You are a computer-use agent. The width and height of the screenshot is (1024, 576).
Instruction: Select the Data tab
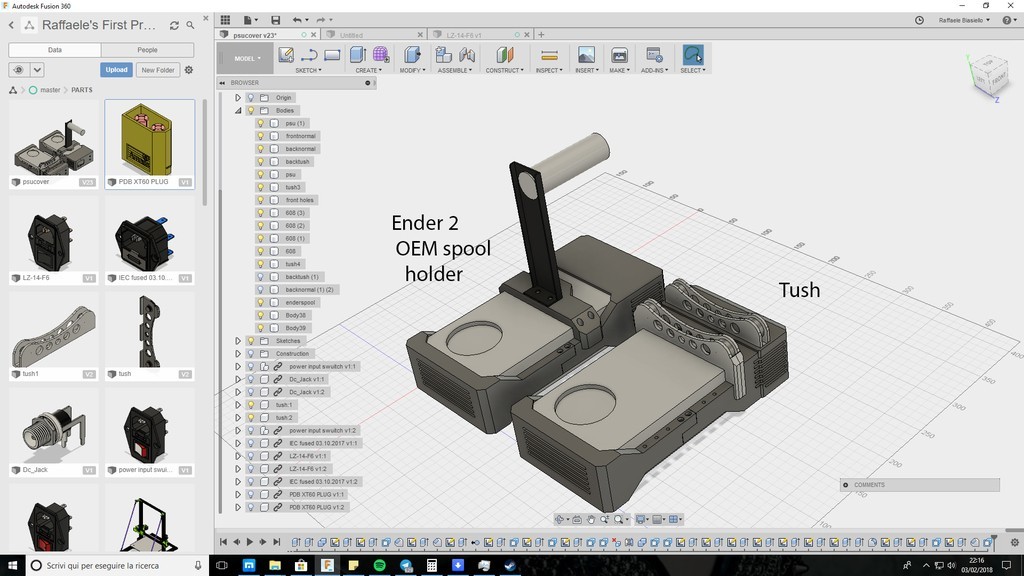55,50
